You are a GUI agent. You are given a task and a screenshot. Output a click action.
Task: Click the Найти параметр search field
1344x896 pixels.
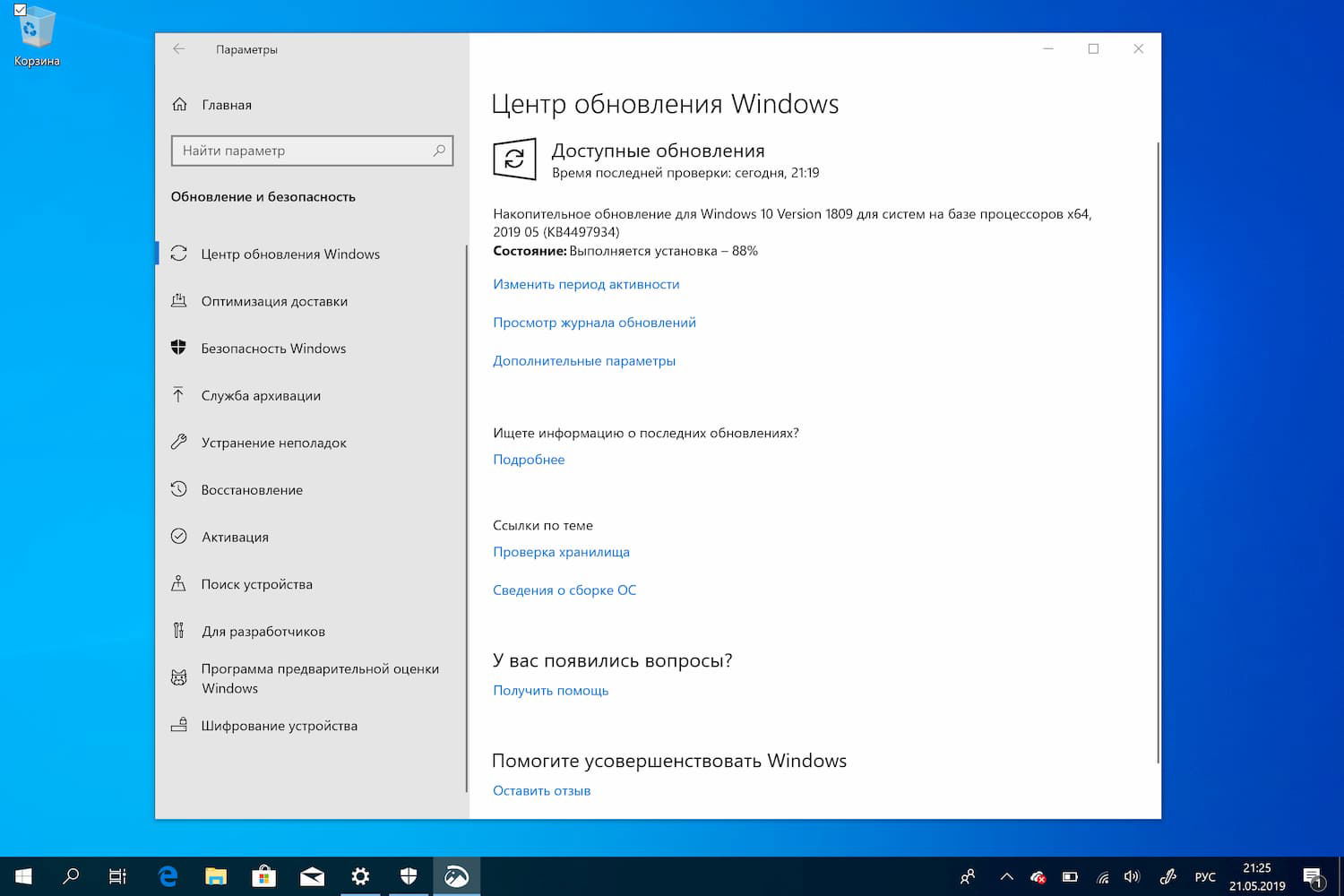tap(312, 151)
